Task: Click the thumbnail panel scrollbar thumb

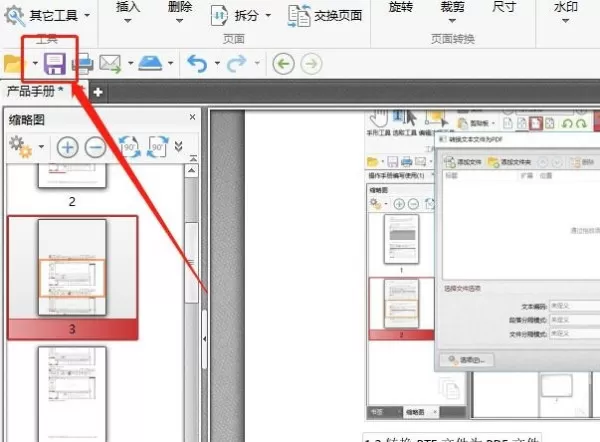Action: 191,263
